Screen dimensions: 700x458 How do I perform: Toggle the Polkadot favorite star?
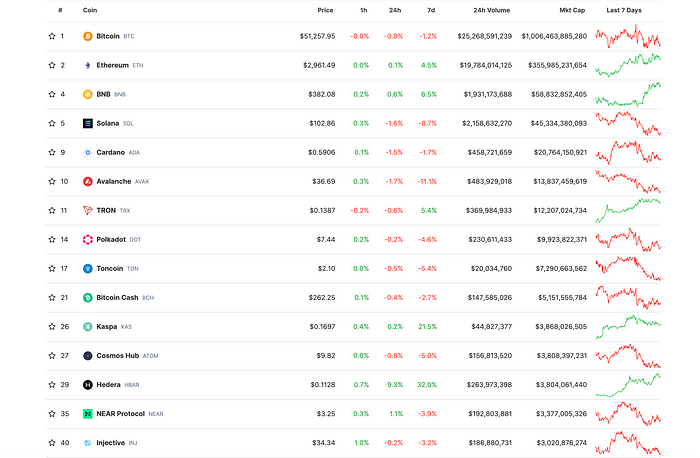tap(52, 239)
